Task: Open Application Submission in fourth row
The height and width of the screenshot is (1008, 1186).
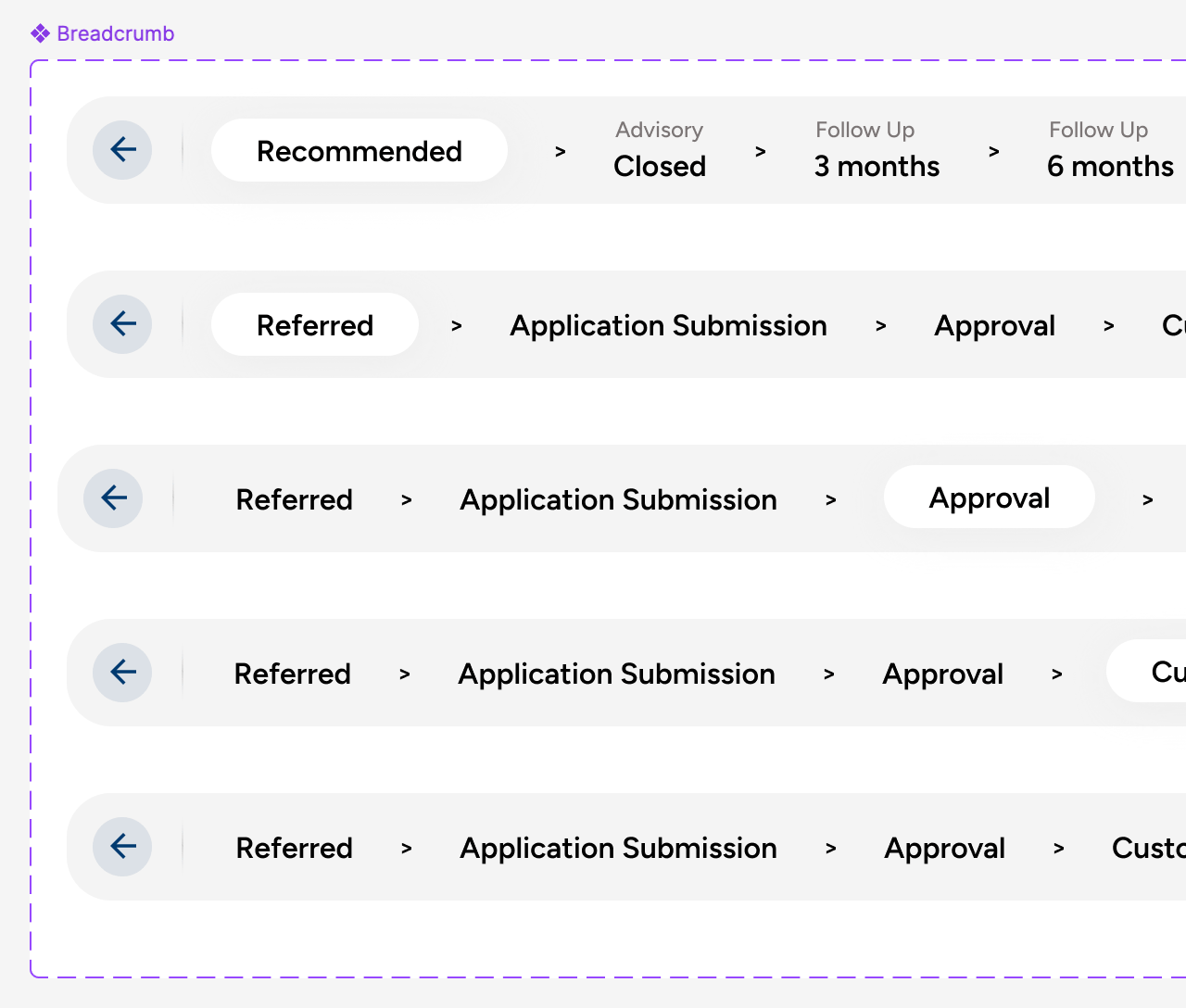Action: tap(616, 674)
